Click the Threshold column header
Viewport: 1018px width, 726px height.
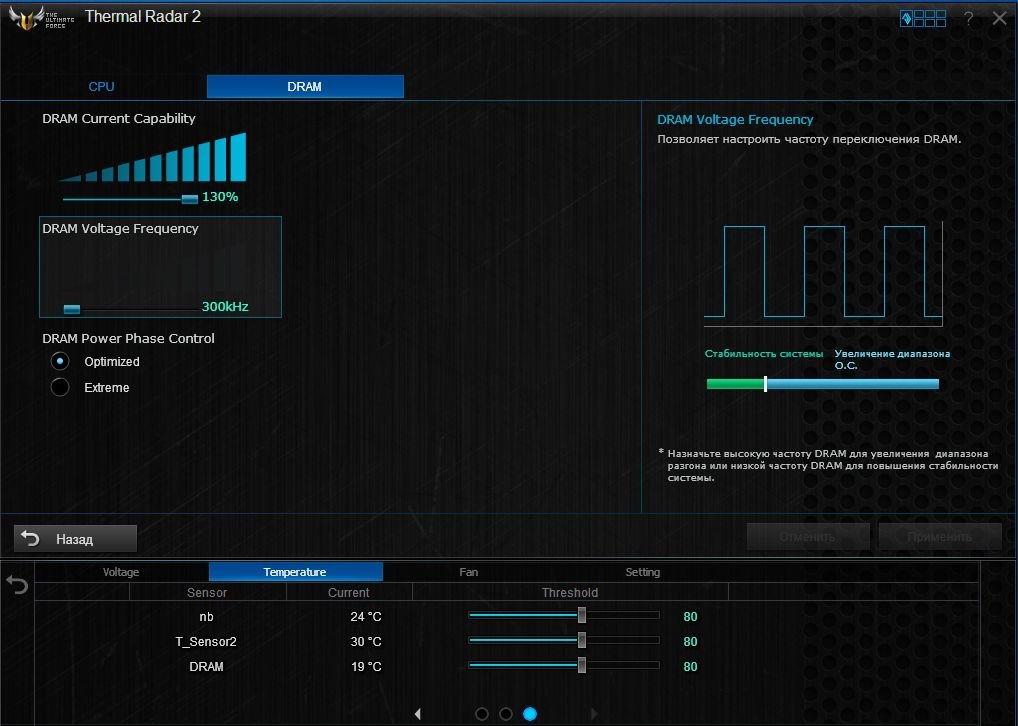[x=570, y=592]
